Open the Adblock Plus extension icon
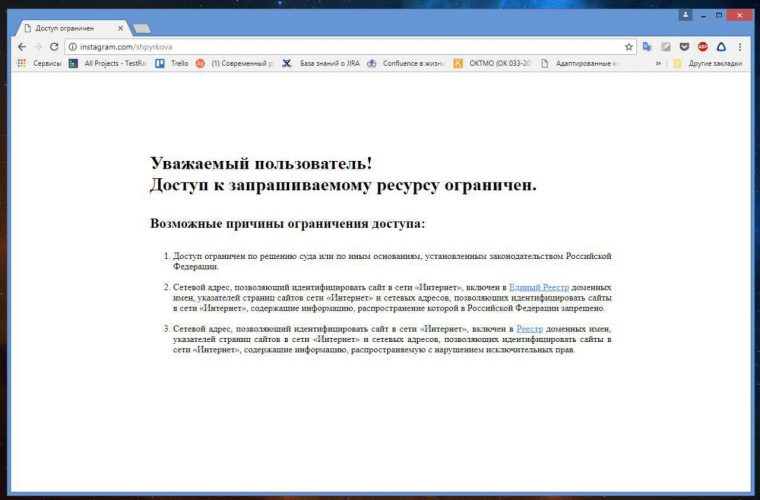 702,47
